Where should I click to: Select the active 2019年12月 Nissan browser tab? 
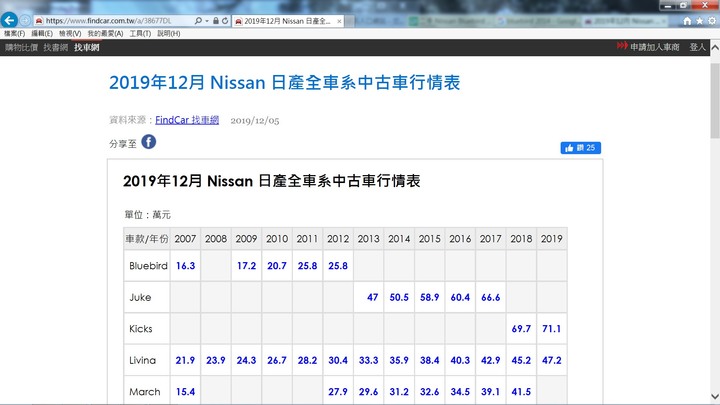pos(288,21)
